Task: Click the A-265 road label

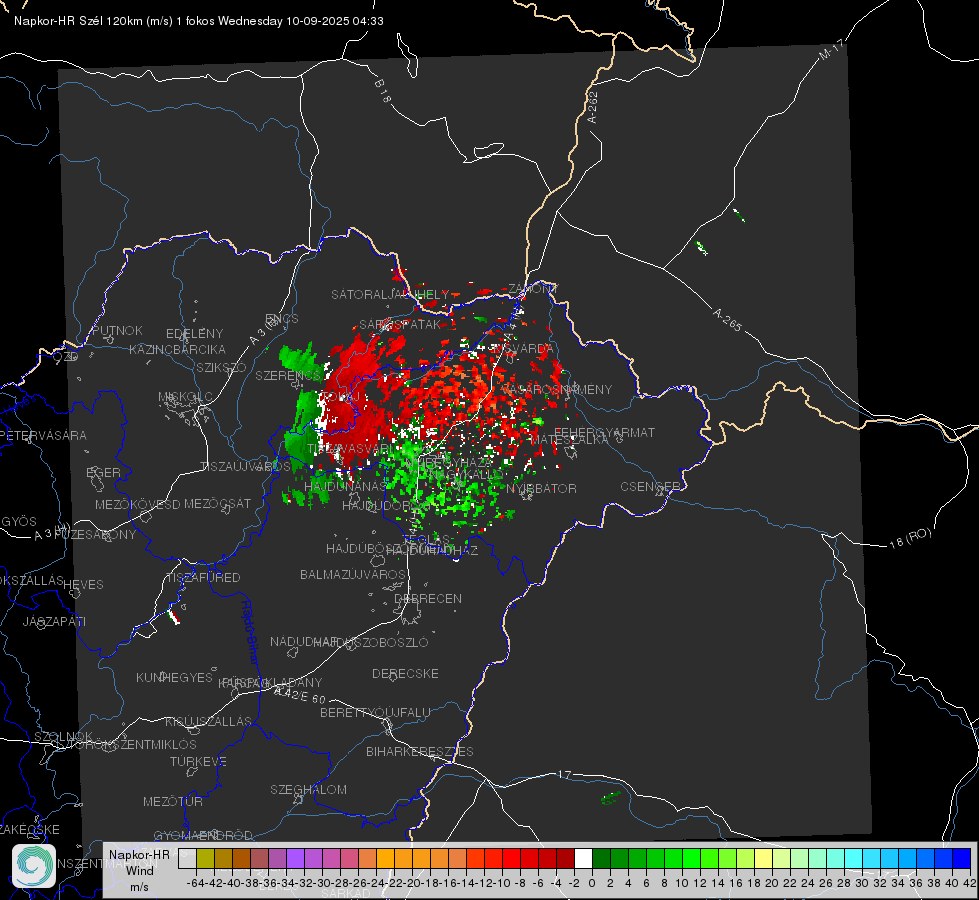Action: (727, 319)
